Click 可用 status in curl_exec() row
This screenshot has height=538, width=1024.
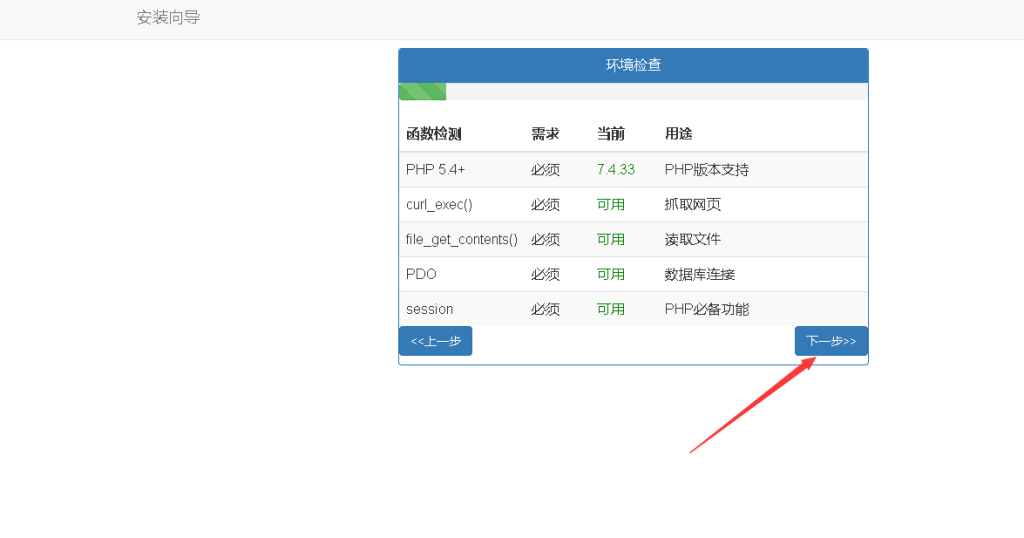tap(611, 205)
